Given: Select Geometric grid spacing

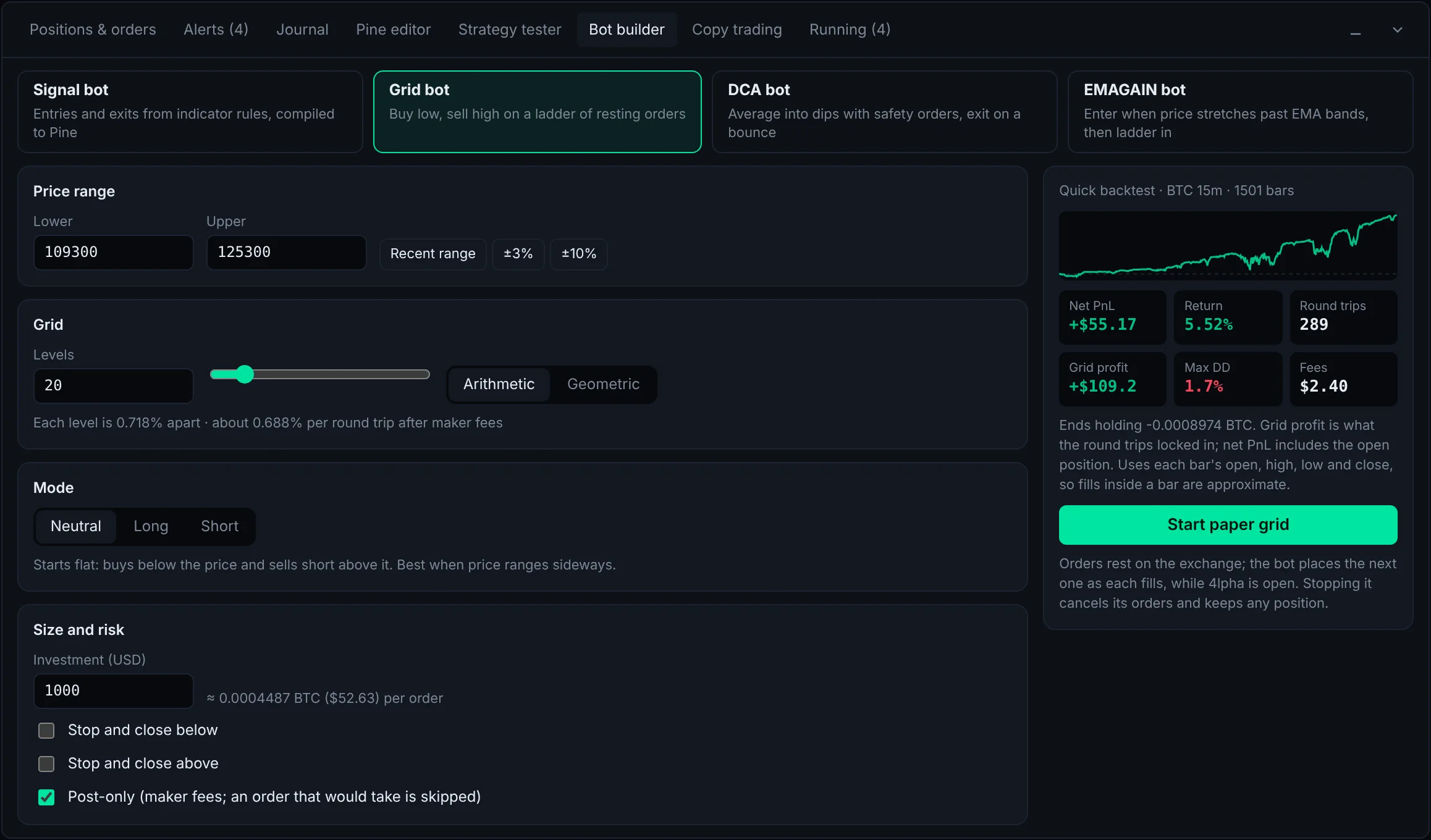Looking at the screenshot, I should (603, 384).
